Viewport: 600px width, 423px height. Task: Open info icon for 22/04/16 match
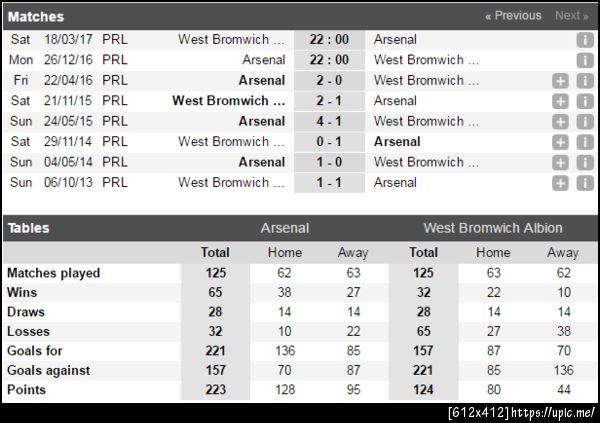[x=585, y=81]
